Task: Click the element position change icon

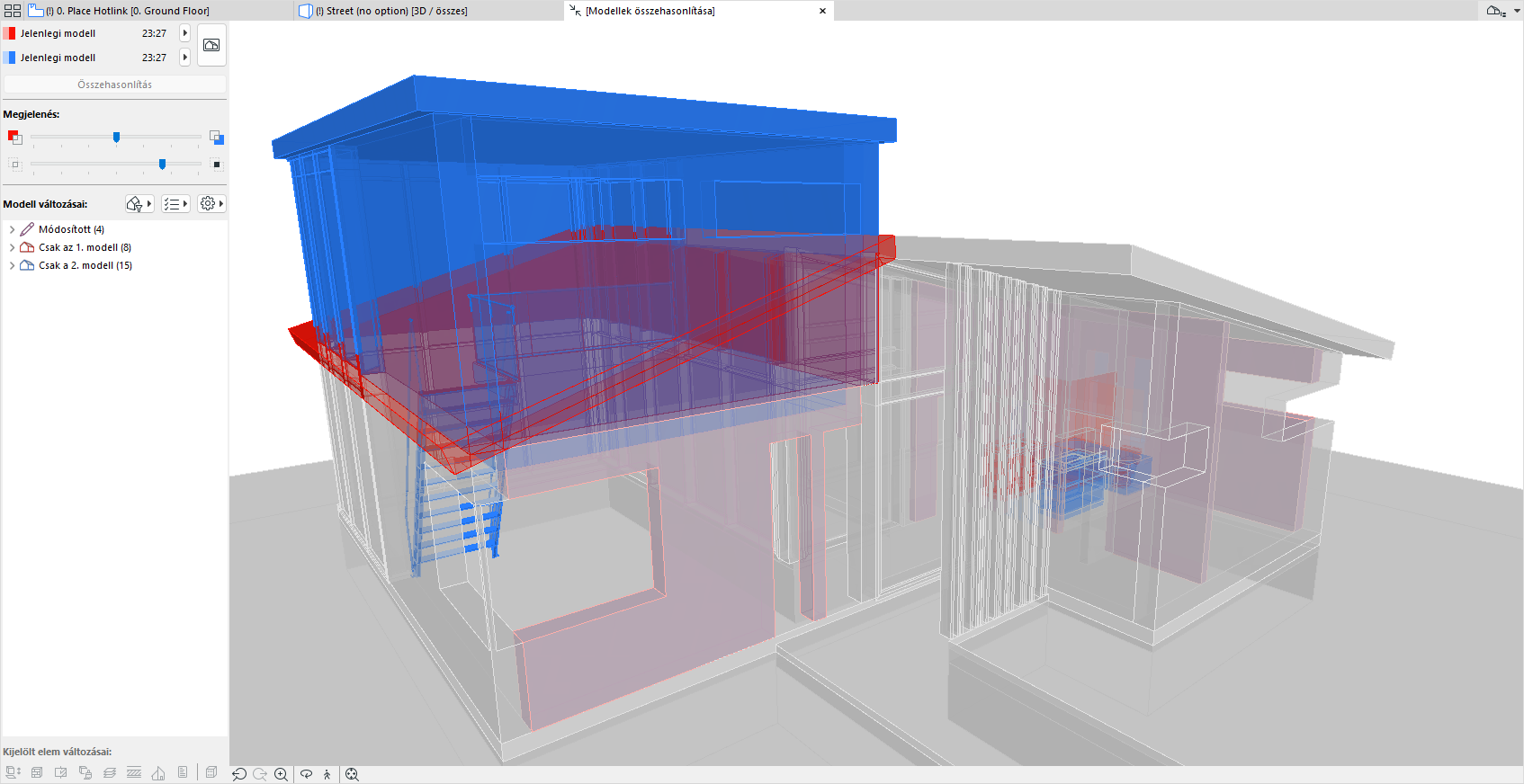Action: 13,772
